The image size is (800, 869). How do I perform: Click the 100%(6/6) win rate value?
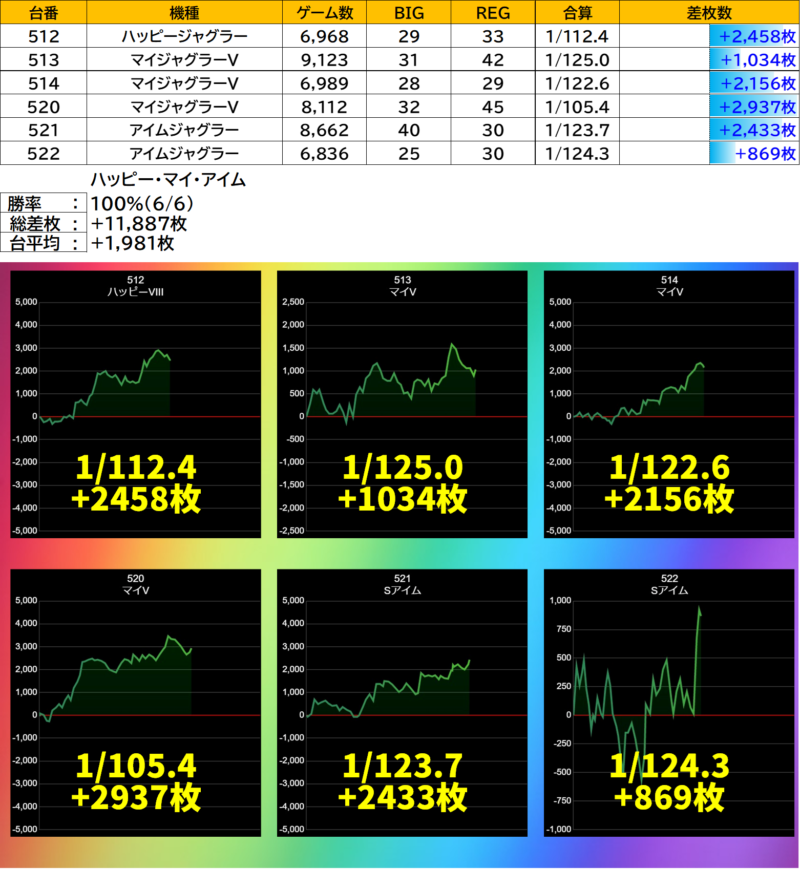click(142, 203)
